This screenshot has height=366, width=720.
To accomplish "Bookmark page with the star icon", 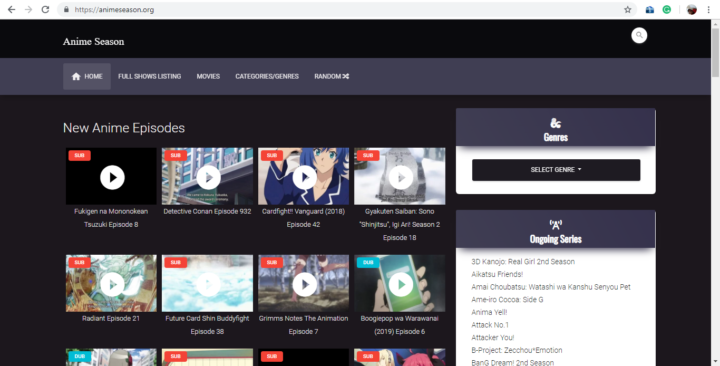I will (627, 10).
